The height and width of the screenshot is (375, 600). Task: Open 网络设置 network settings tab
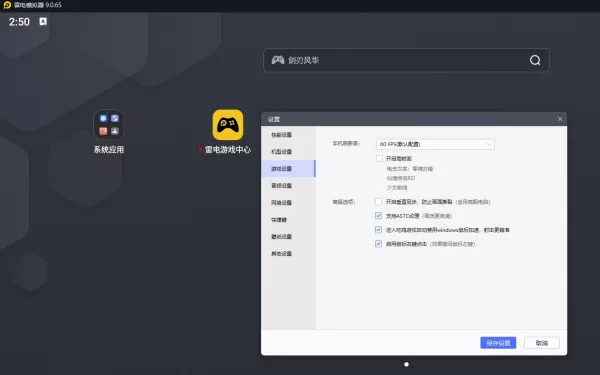tap(289, 202)
